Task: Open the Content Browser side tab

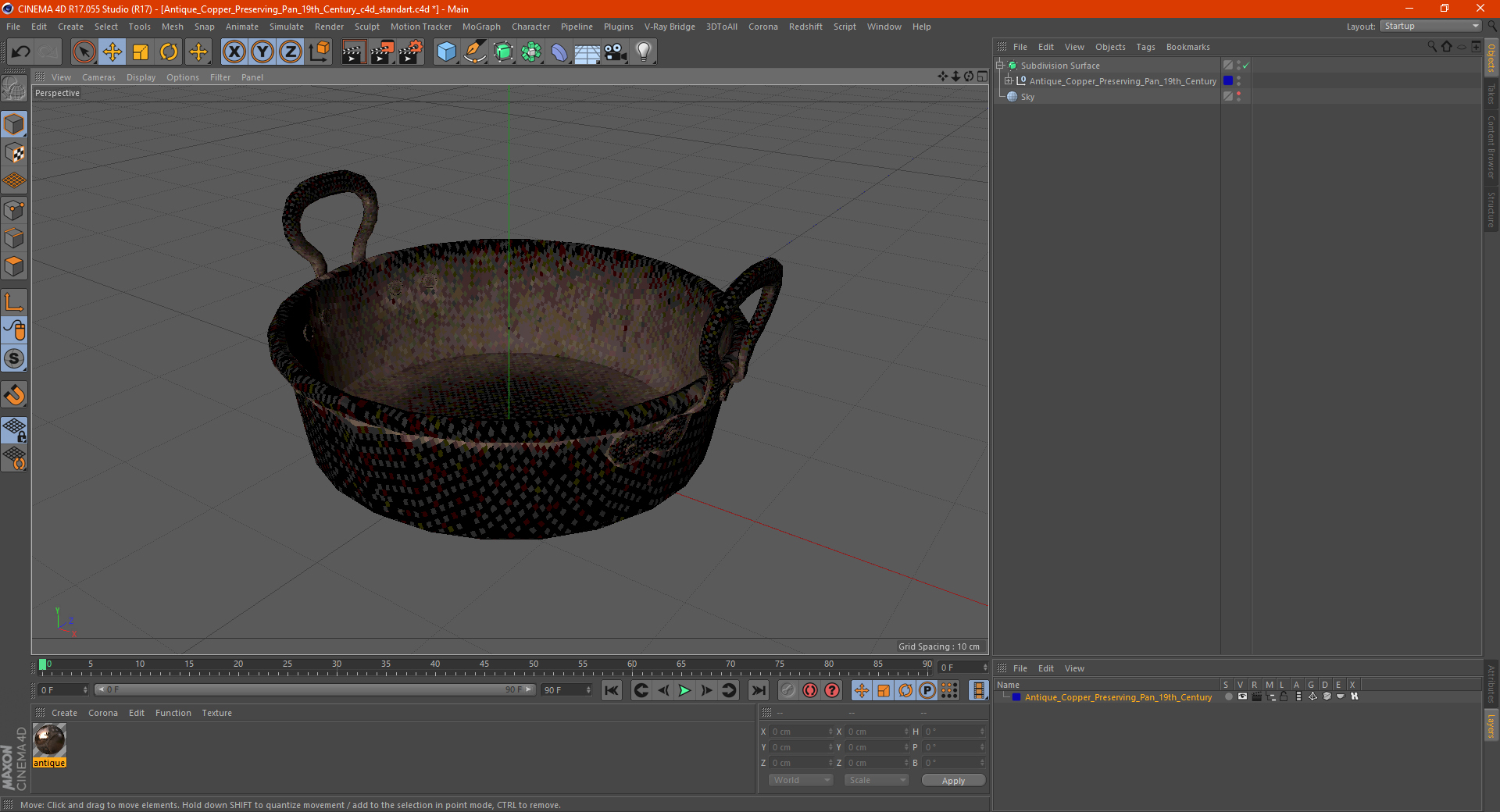Action: [1491, 147]
